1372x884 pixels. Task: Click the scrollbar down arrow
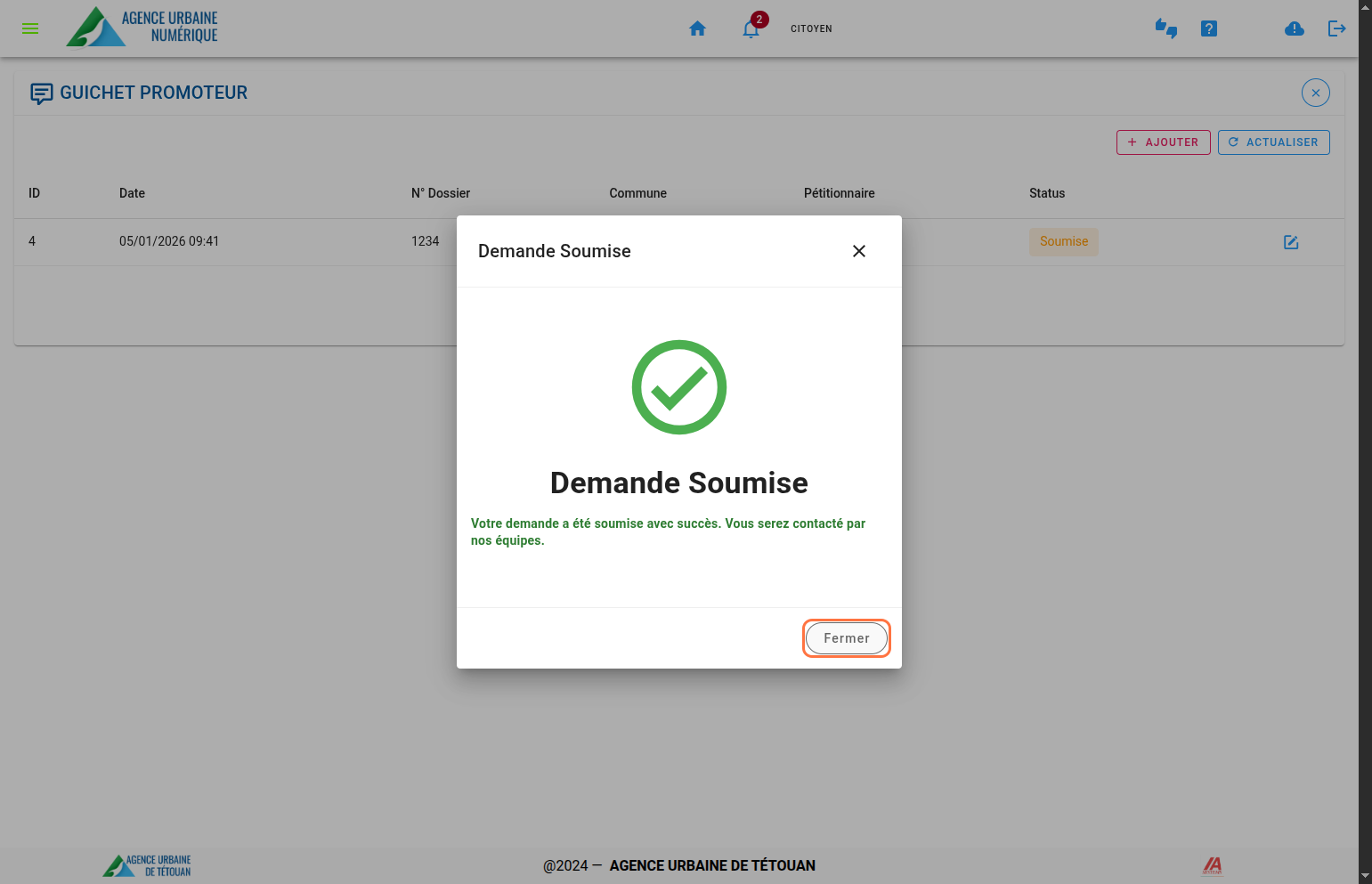pyautogui.click(x=1365, y=876)
